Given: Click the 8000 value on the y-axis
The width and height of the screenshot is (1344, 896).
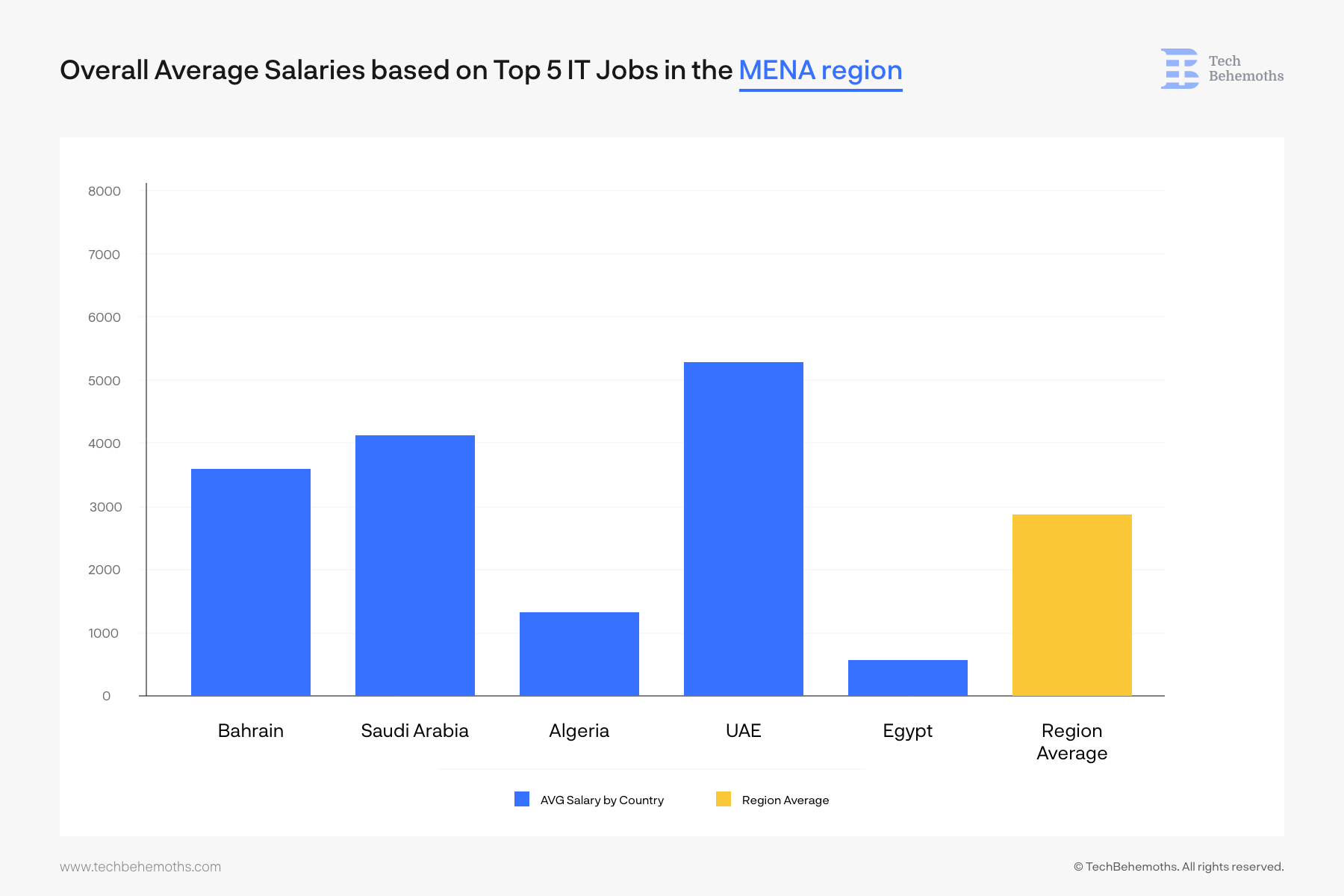Looking at the screenshot, I should tap(105, 191).
